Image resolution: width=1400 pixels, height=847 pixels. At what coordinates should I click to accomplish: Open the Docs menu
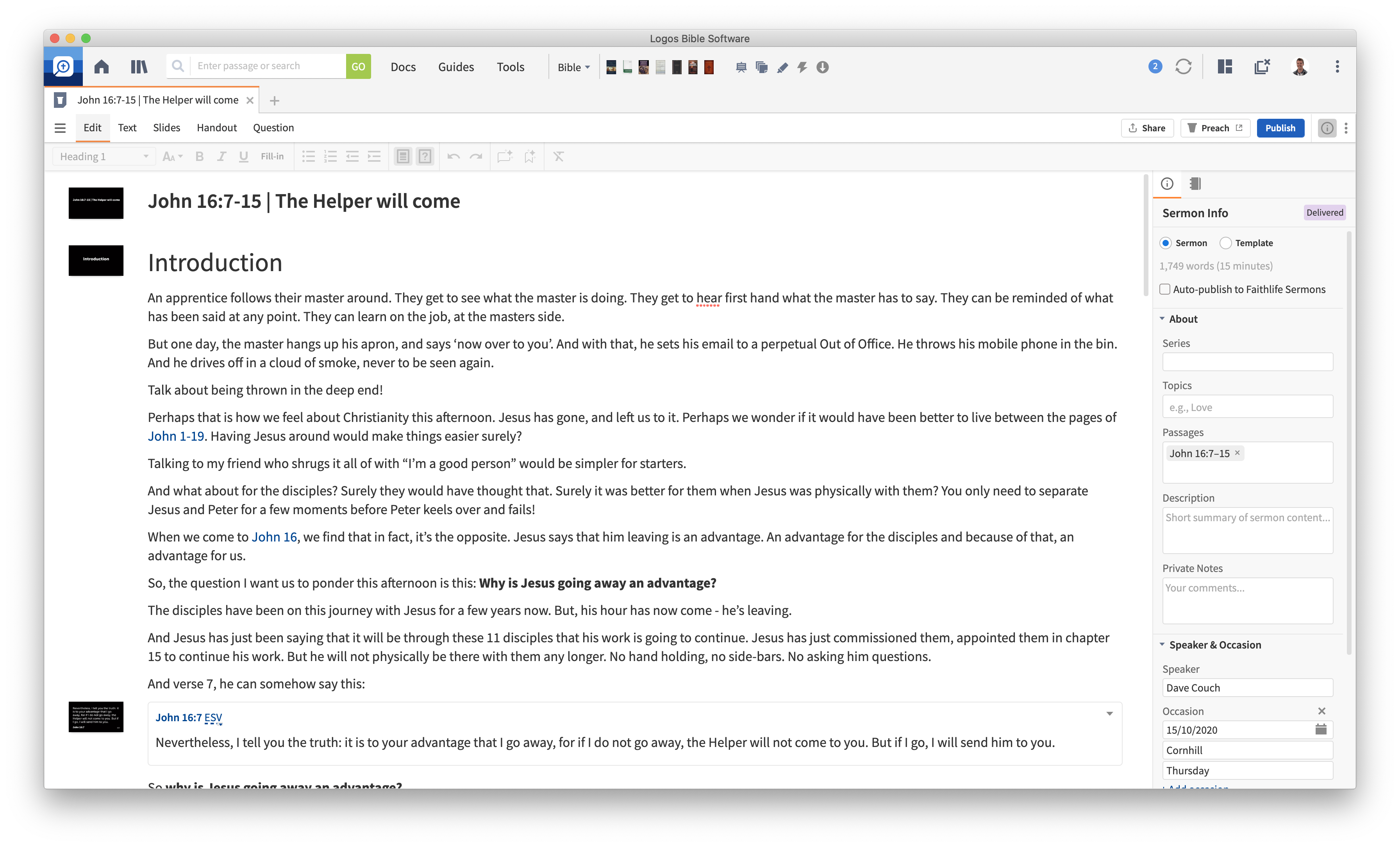coord(403,67)
